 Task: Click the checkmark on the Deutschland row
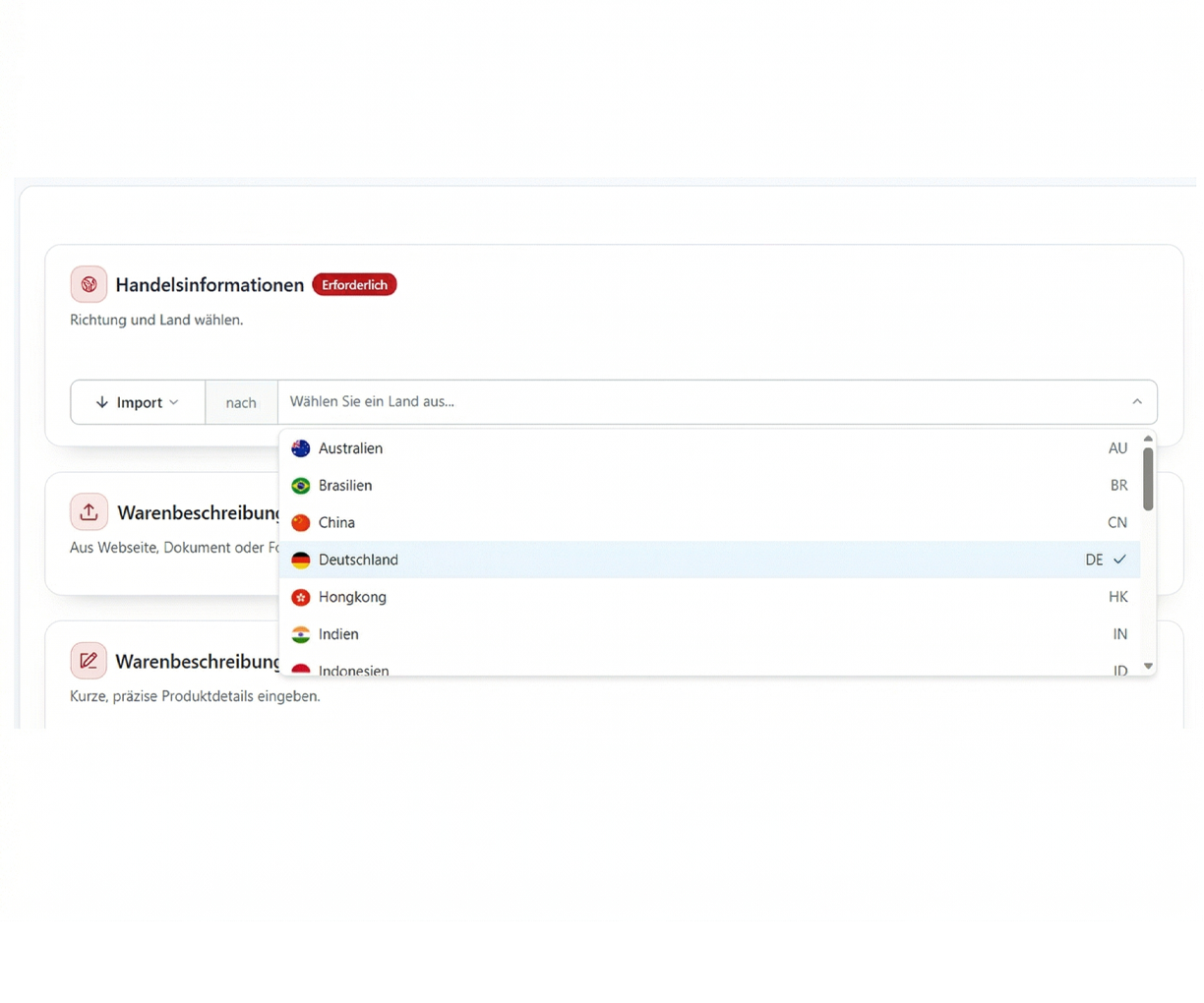[x=1119, y=560]
